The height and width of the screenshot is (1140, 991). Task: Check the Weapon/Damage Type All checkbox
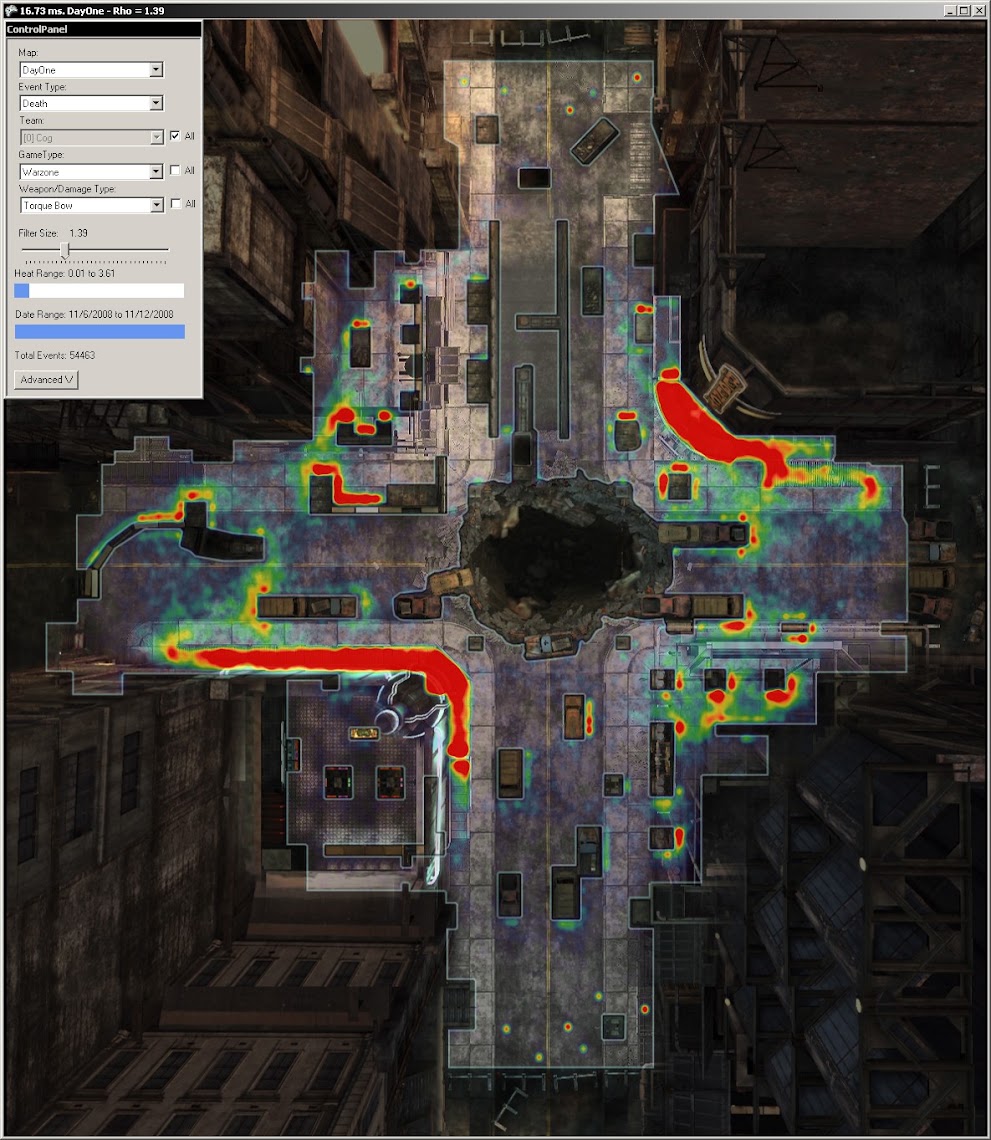click(x=174, y=204)
